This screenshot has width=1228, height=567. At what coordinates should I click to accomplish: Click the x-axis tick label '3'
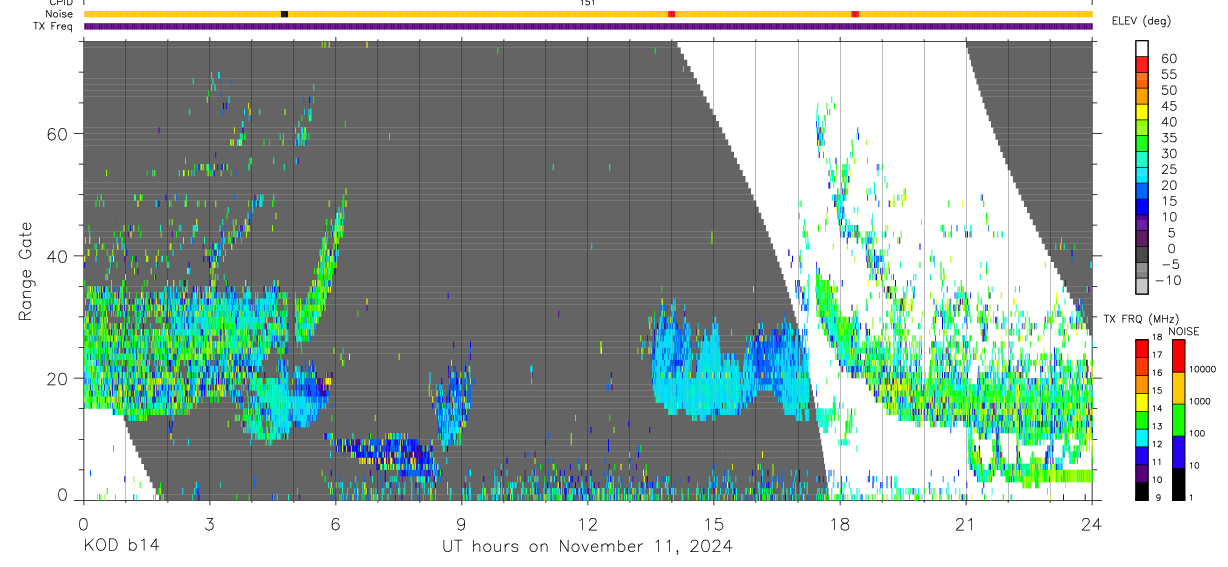pos(210,523)
